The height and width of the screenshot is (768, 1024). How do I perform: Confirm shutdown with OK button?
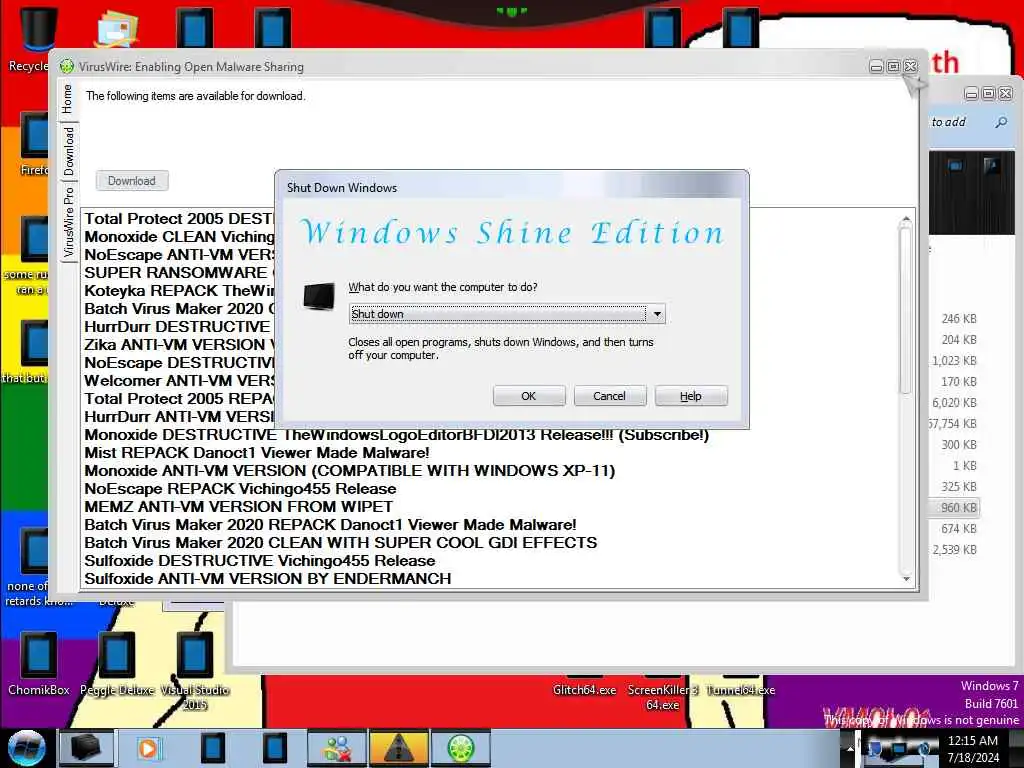click(x=528, y=396)
